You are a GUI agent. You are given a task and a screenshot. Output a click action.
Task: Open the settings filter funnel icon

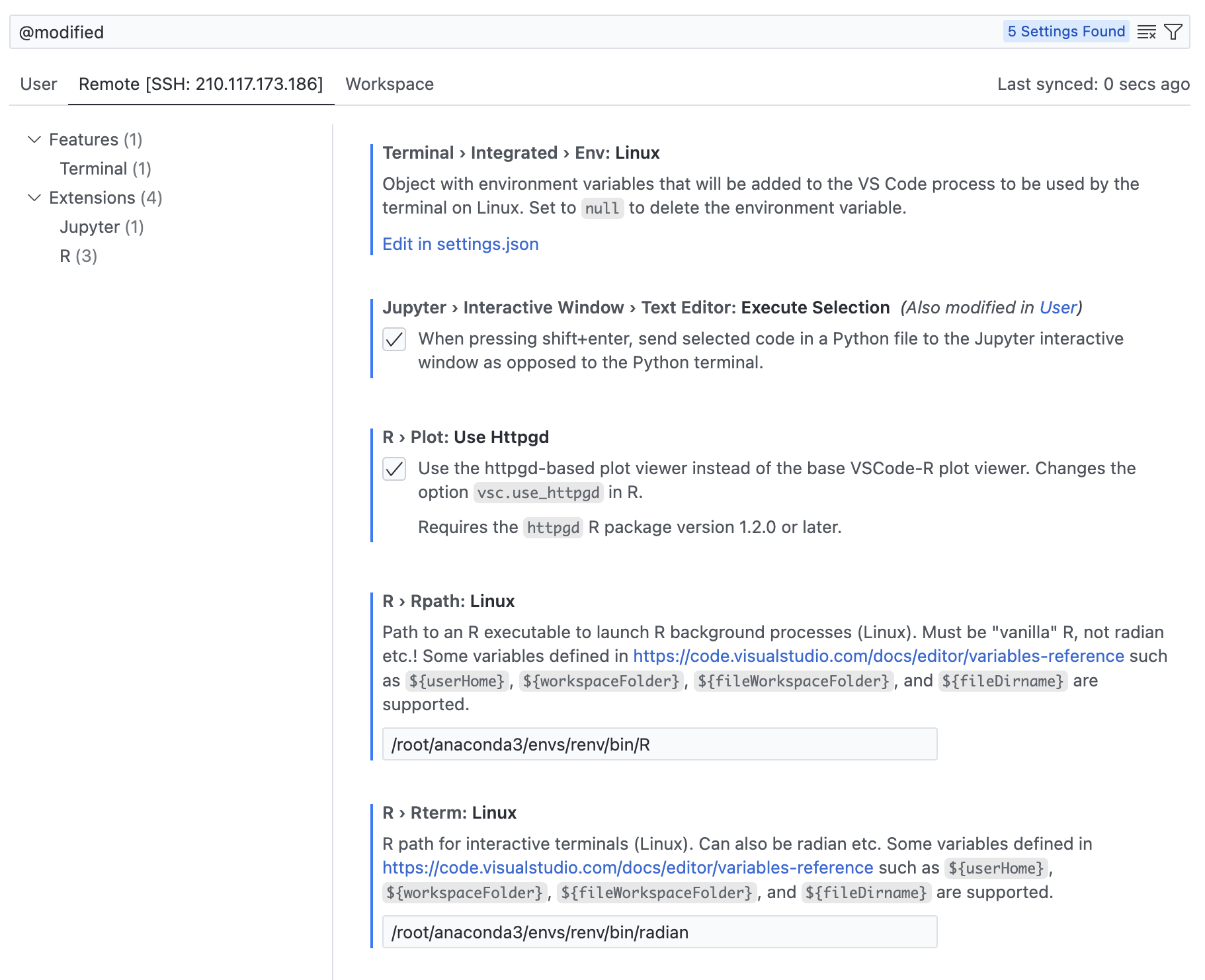coord(1173,32)
